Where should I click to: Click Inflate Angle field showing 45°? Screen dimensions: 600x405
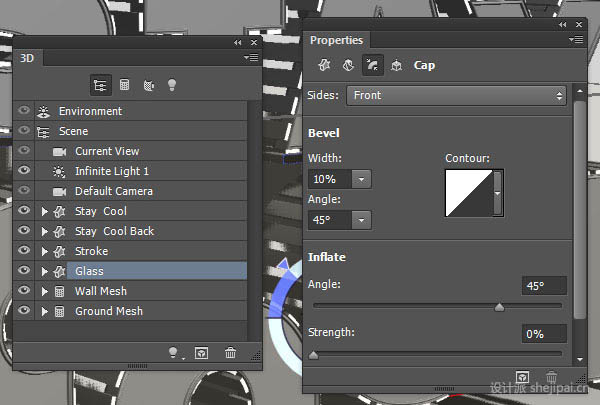tap(544, 286)
